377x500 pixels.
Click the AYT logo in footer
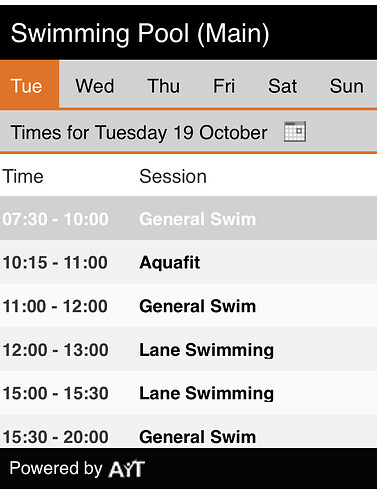click(x=127, y=469)
